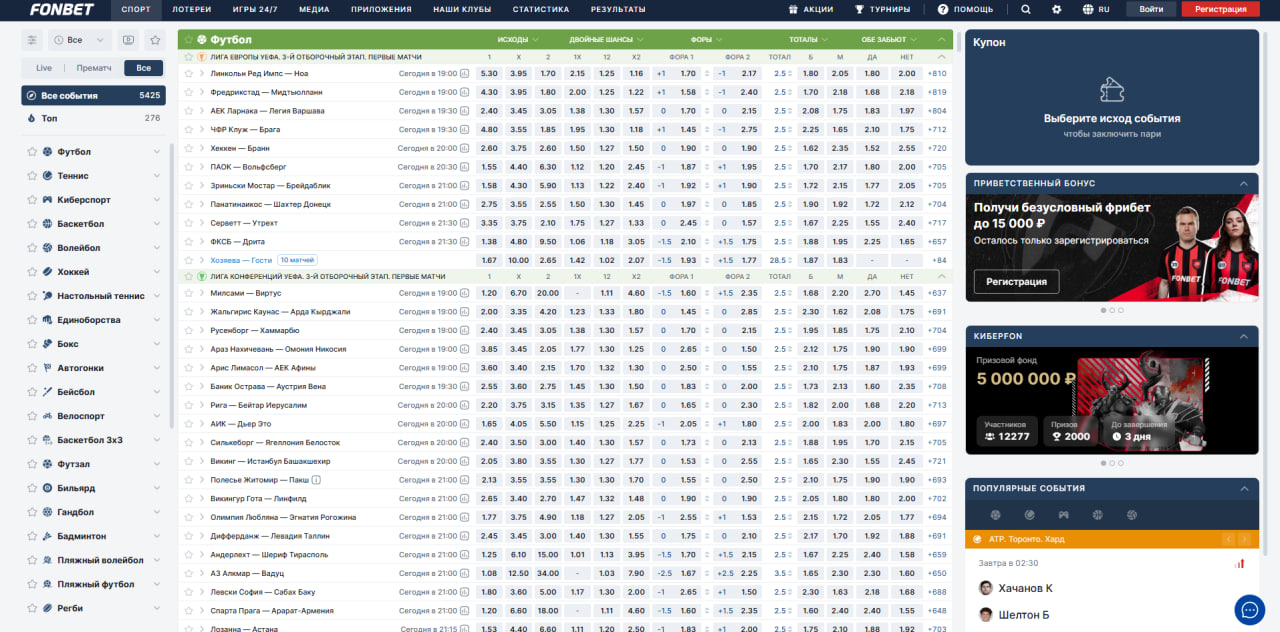This screenshot has height=632, width=1280.
Task: Collapse the Приветственный бонус panel
Action: 1244,184
